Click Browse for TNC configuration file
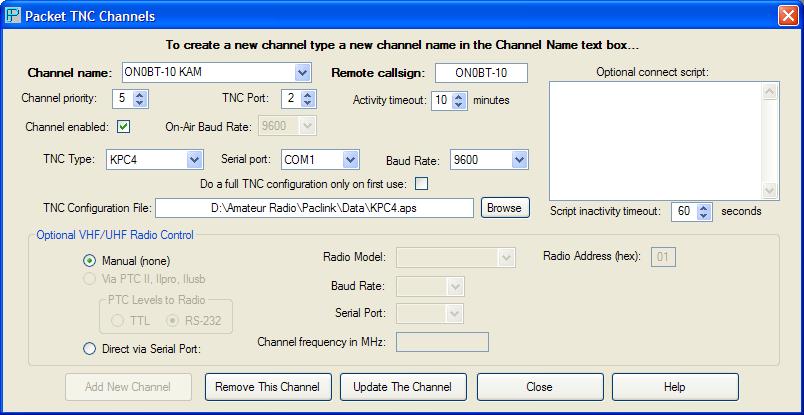Screen dimensions: 804x415 coord(505,208)
